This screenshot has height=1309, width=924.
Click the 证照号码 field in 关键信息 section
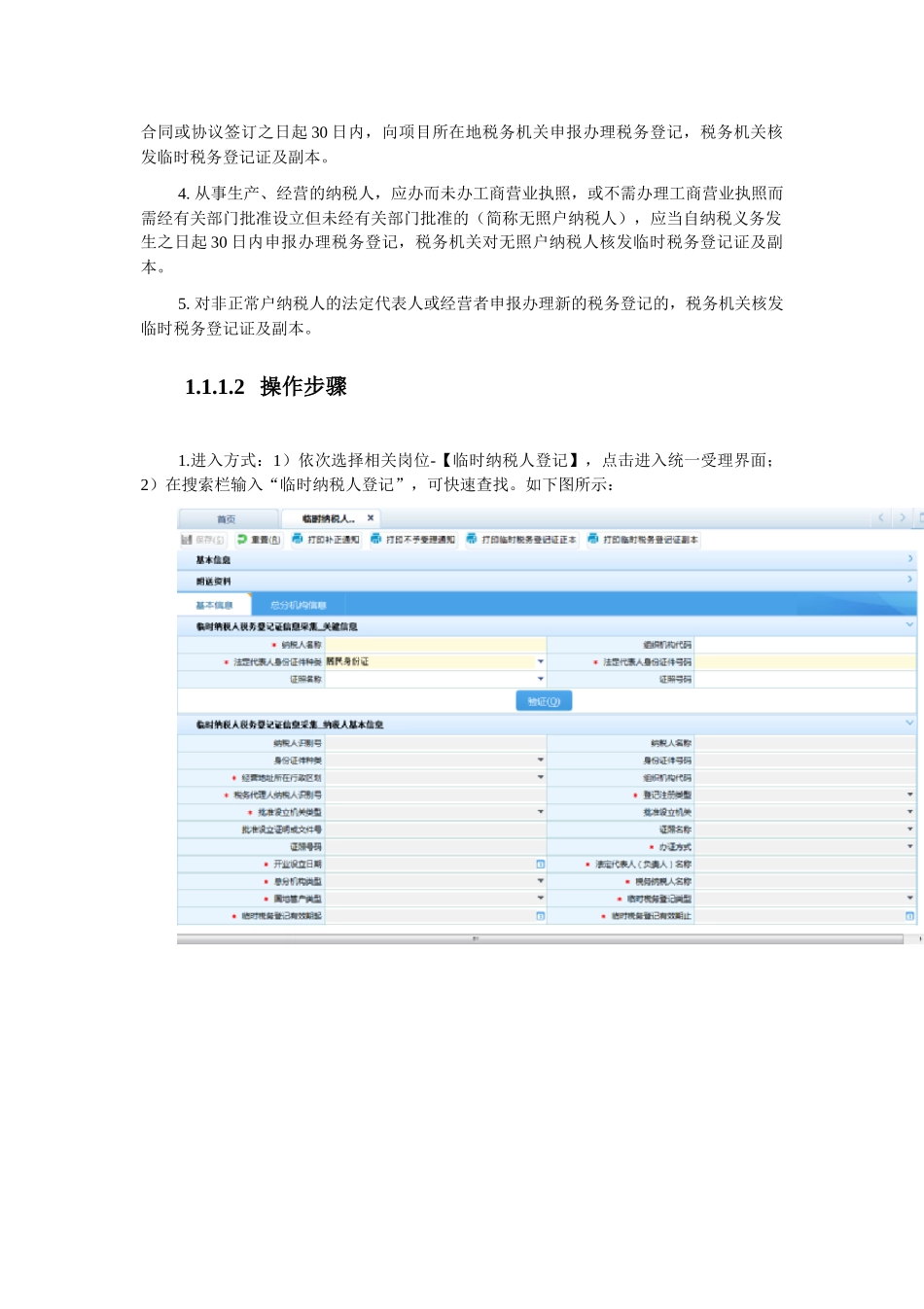point(805,680)
